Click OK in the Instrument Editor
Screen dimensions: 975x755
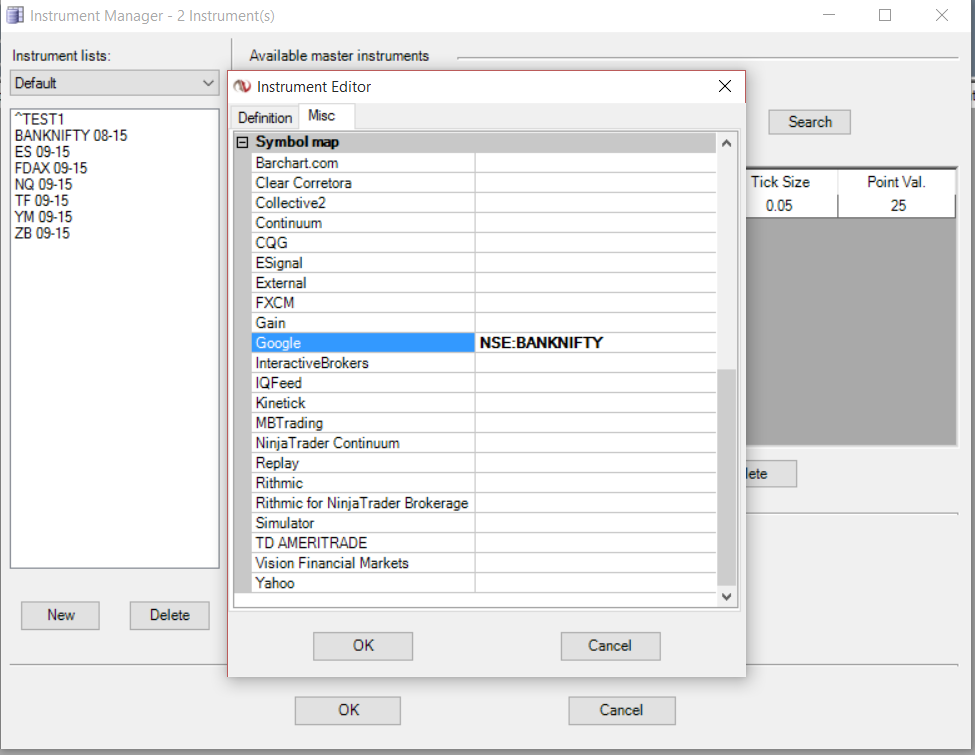[363, 646]
